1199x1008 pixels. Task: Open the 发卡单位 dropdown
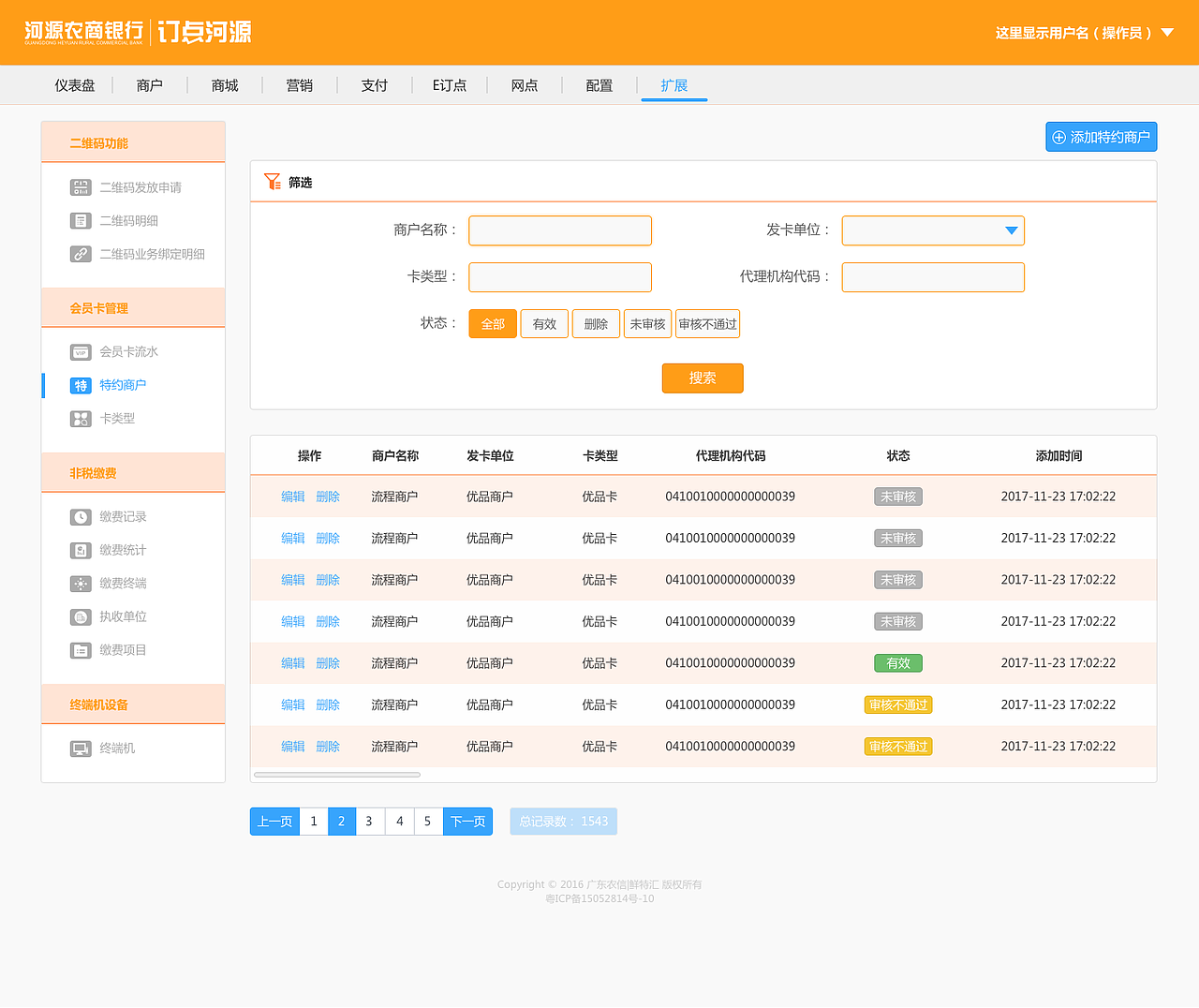click(x=933, y=230)
